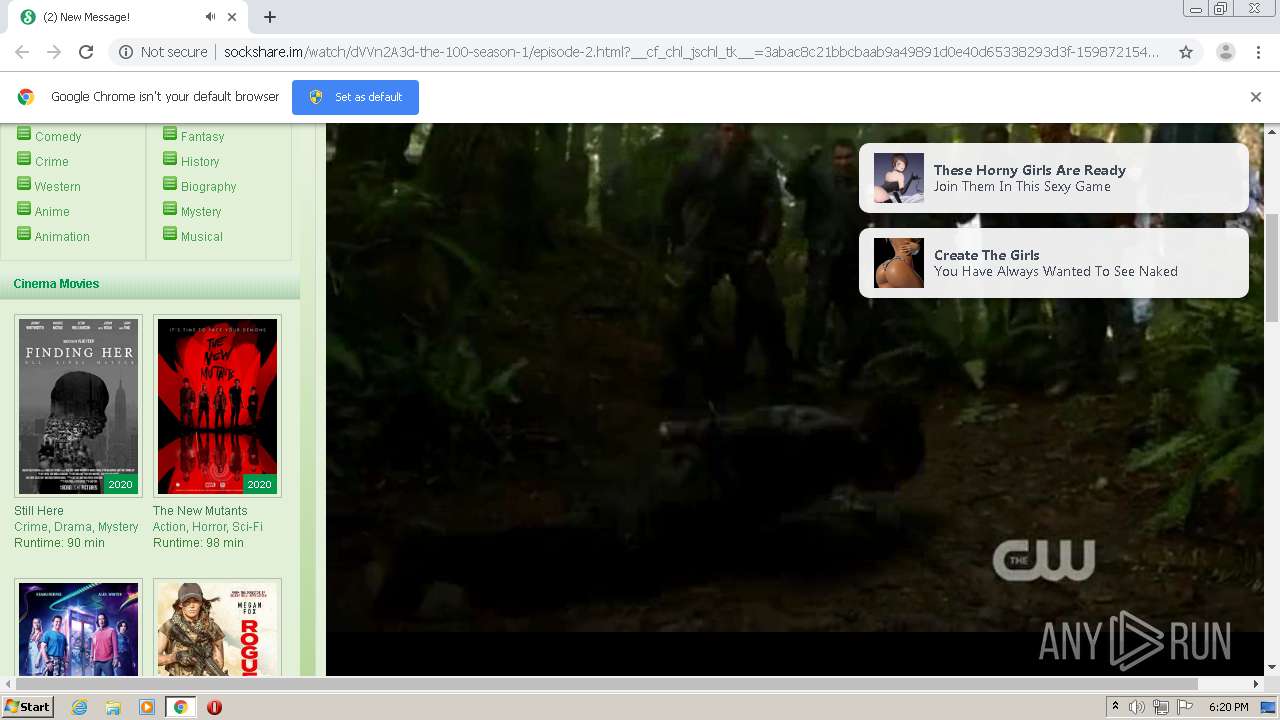Launch Internet Explorer from the taskbar
The height and width of the screenshot is (720, 1280).
click(x=79, y=707)
